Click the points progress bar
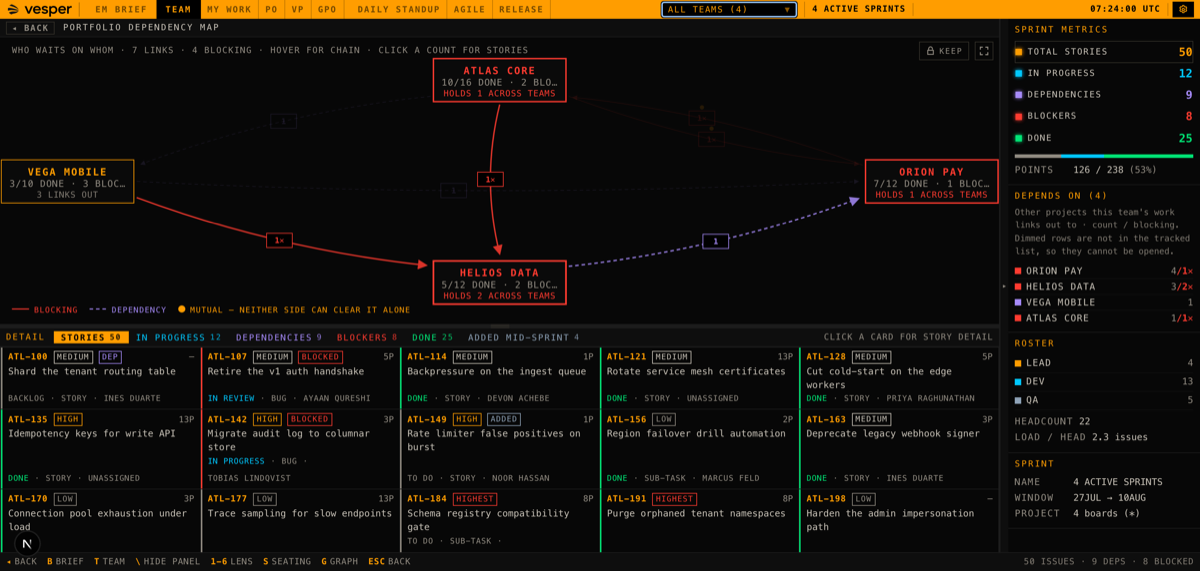The image size is (1200, 571). (1103, 156)
